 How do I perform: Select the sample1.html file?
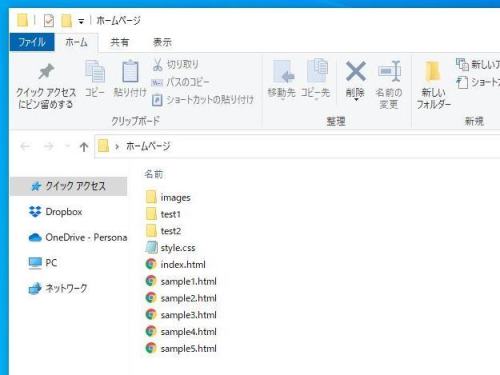tap(181, 281)
